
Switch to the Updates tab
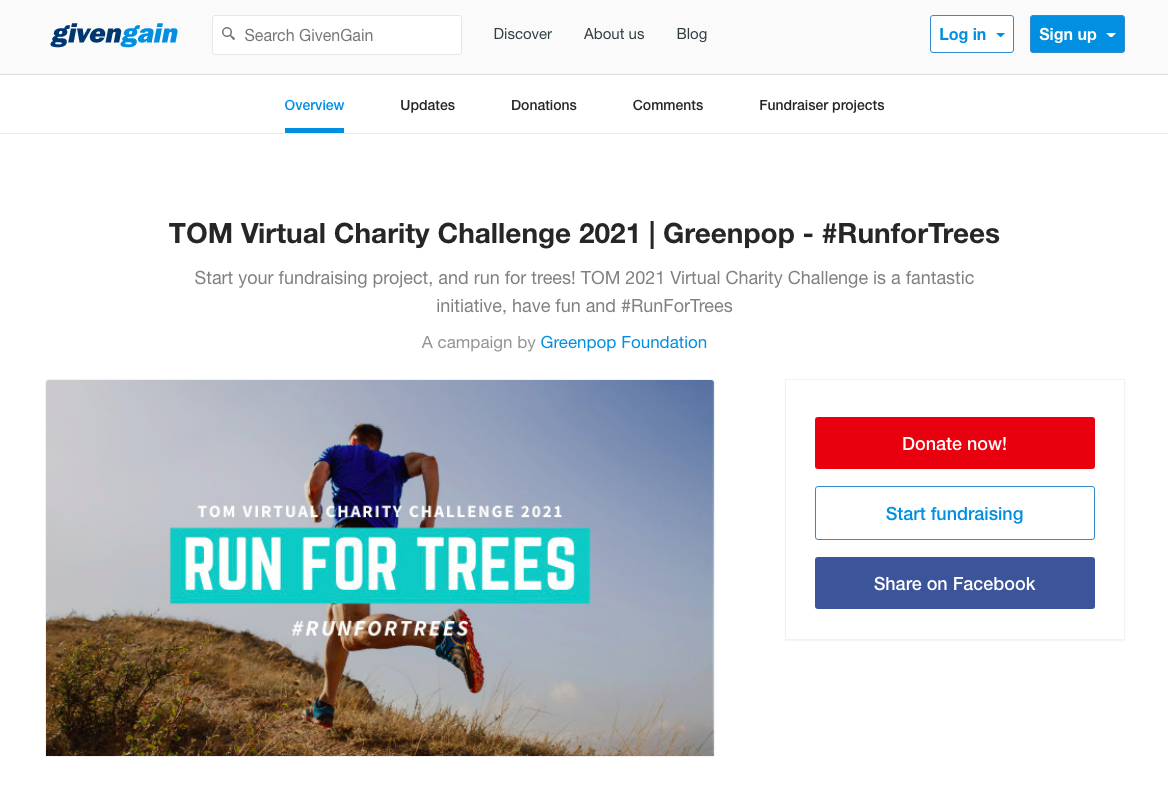tap(428, 106)
